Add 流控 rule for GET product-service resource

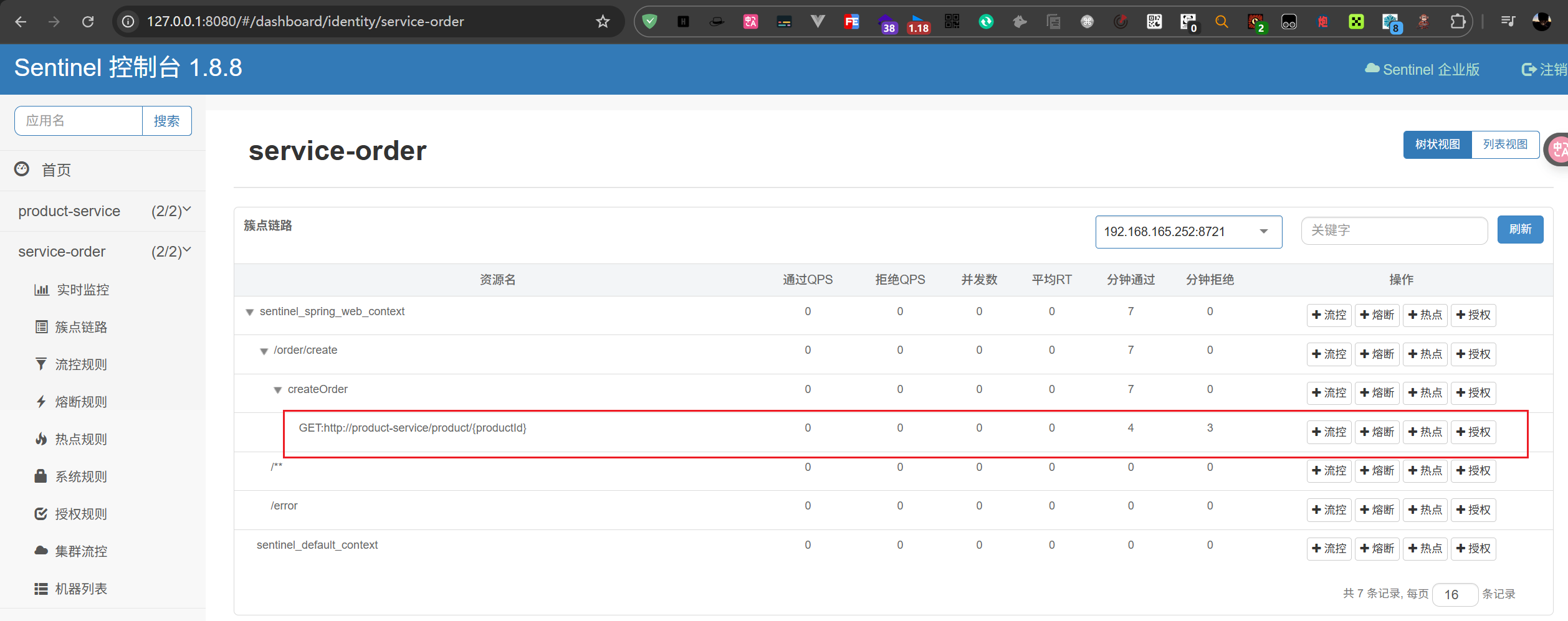(1329, 432)
